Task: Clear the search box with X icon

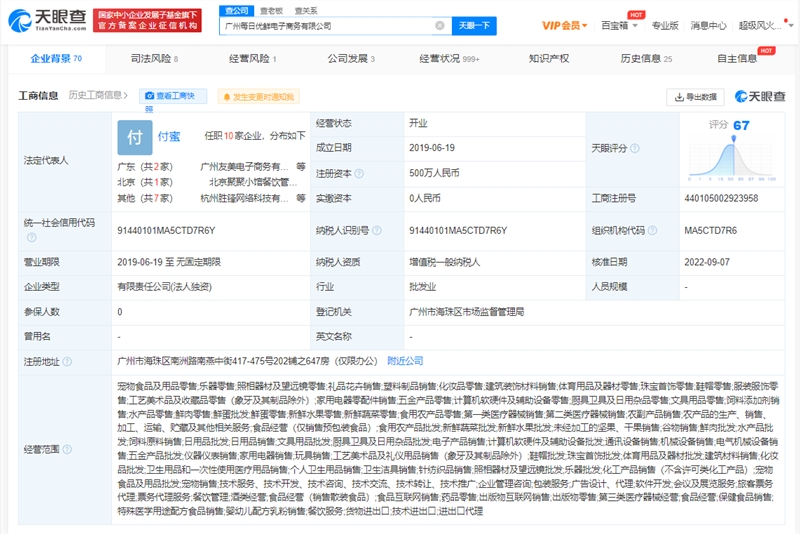Action: [439, 26]
